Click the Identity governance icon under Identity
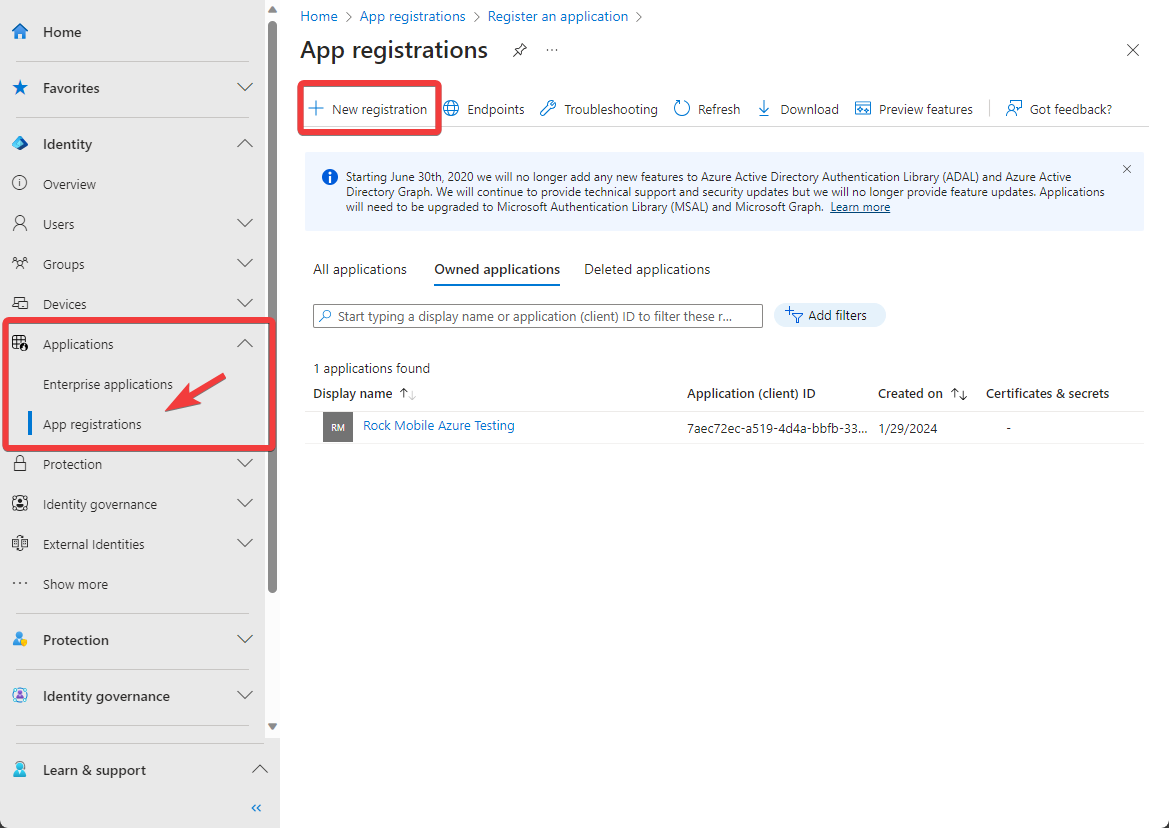 [x=20, y=504]
